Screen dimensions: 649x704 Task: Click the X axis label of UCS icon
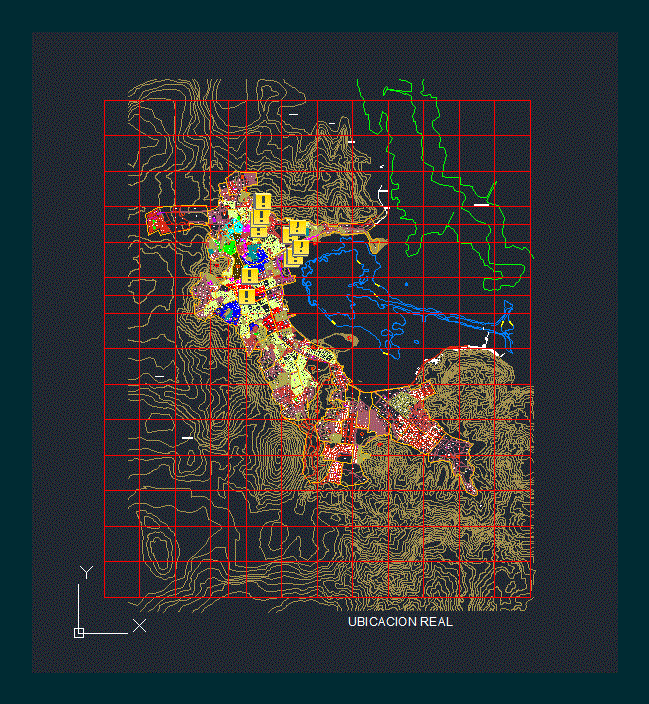pyautogui.click(x=139, y=625)
